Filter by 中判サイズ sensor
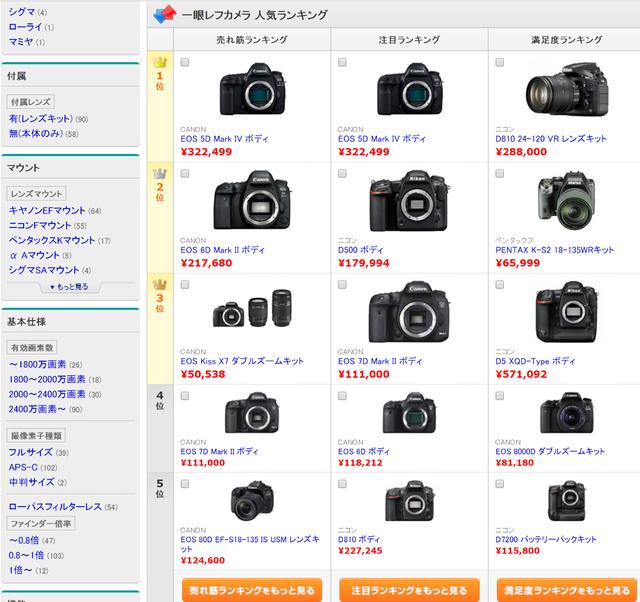This screenshot has width=640, height=602. pyautogui.click(x=31, y=482)
